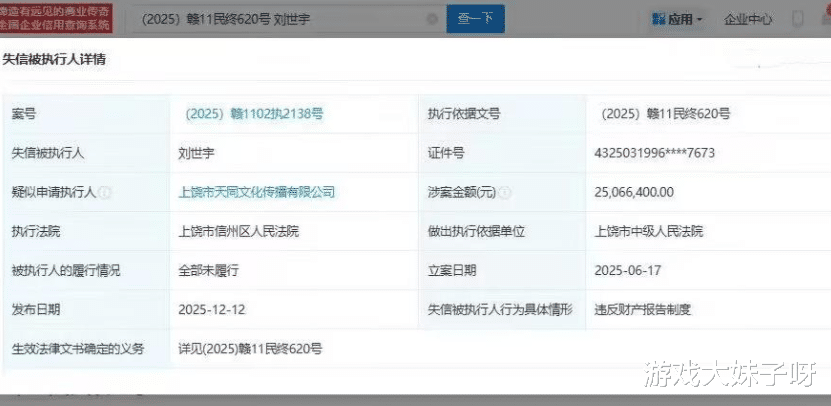The width and height of the screenshot is (831, 406).
Task: Open company link 上饶市天同文化传播有限公司
Action: click(x=257, y=192)
